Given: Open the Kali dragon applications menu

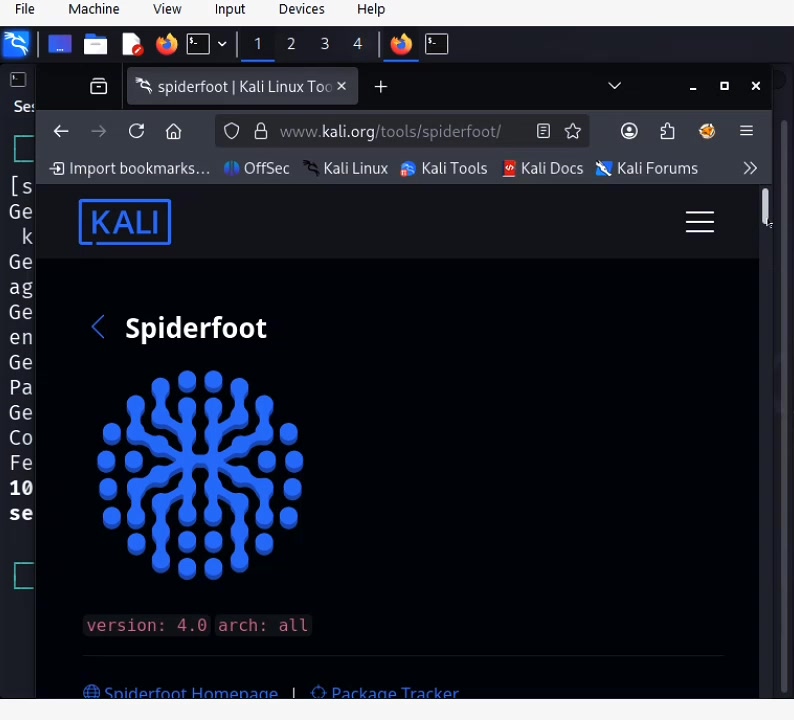Looking at the screenshot, I should (x=16, y=44).
